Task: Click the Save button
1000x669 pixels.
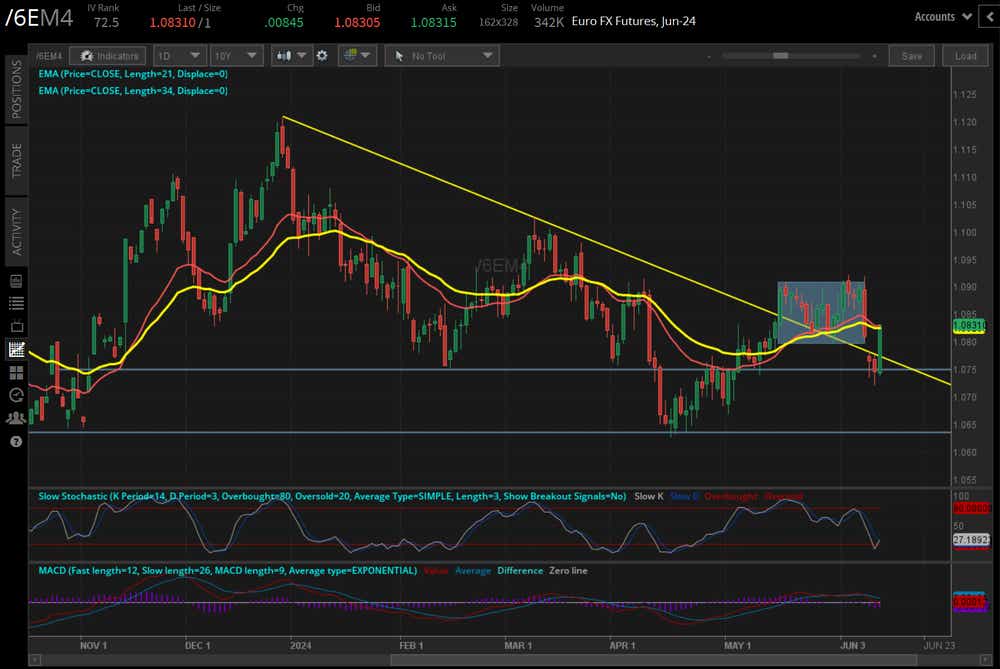Action: (x=911, y=56)
